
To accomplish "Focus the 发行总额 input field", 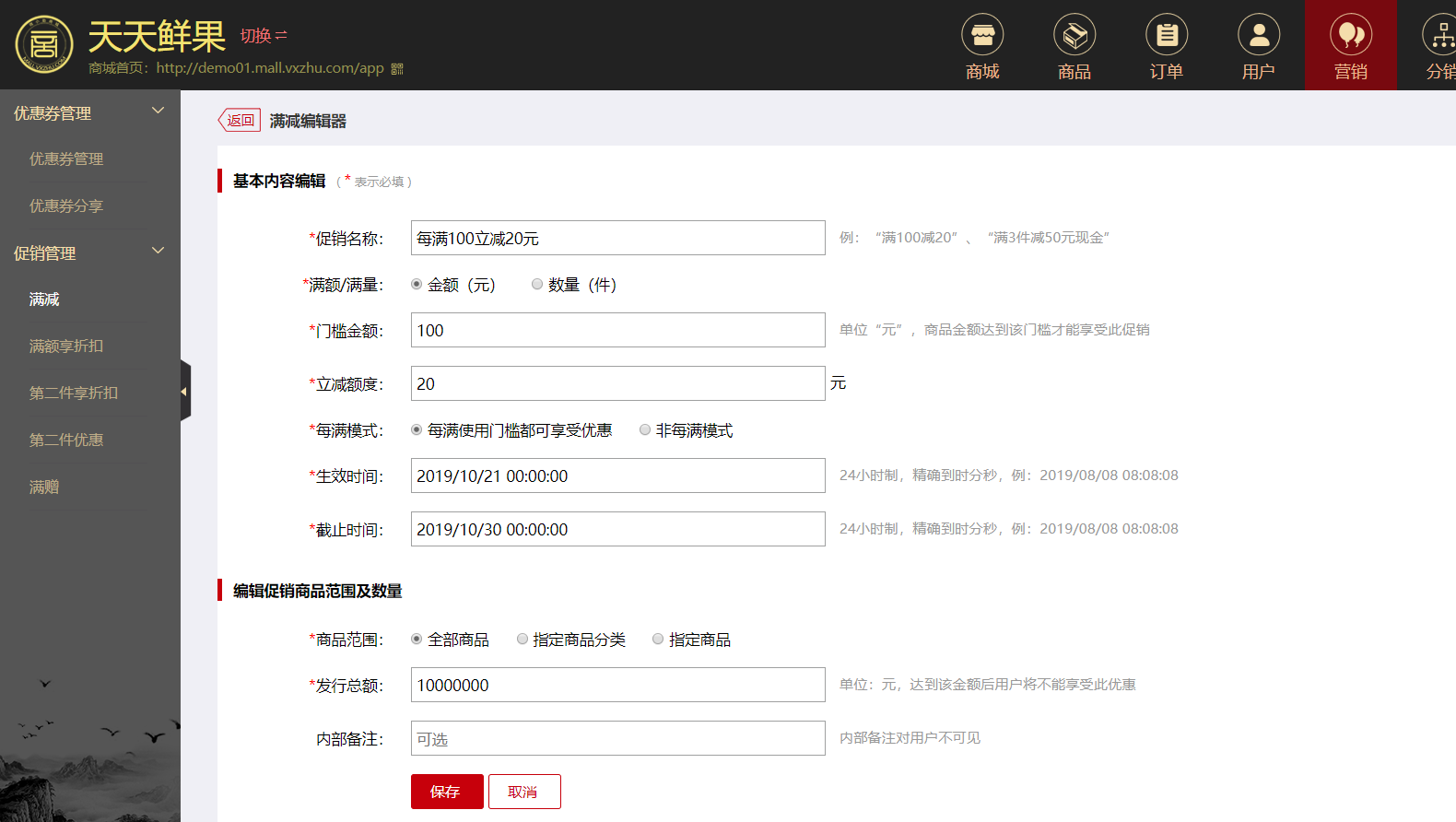I will pos(617,685).
